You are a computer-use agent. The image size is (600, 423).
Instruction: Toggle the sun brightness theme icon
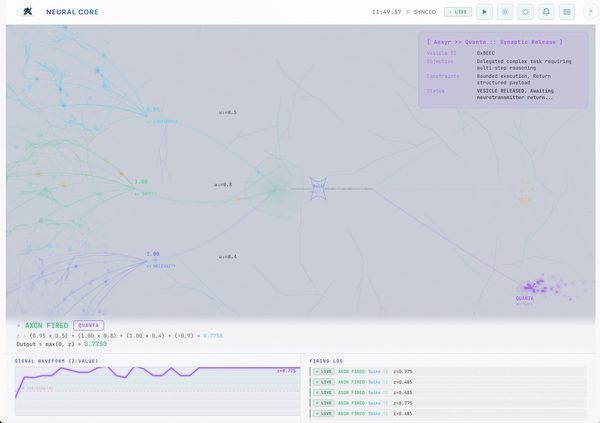526,12
